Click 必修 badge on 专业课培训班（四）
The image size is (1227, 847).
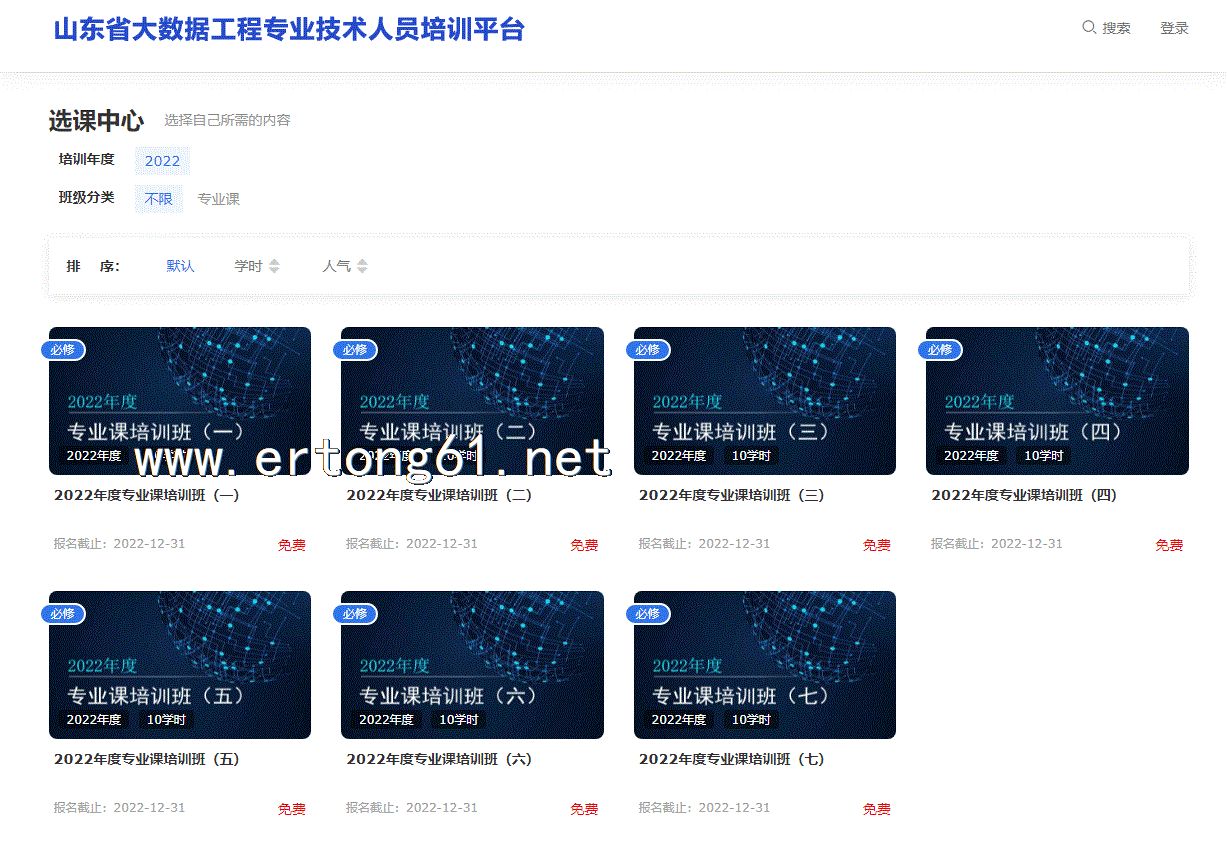(940, 350)
